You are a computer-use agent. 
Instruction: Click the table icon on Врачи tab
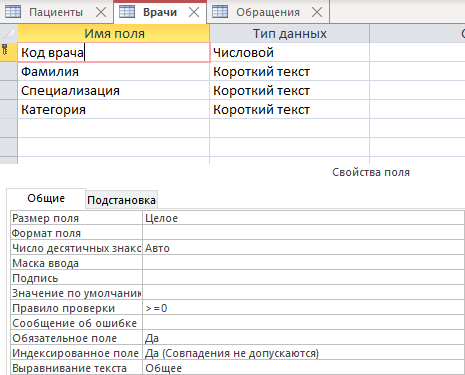(x=127, y=12)
